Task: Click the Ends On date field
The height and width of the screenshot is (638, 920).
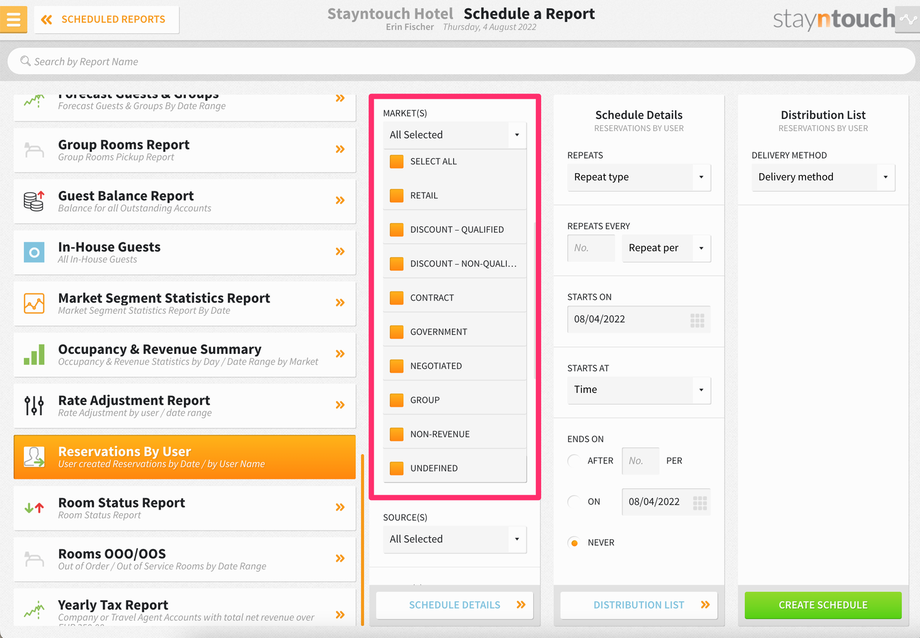Action: [x=666, y=502]
